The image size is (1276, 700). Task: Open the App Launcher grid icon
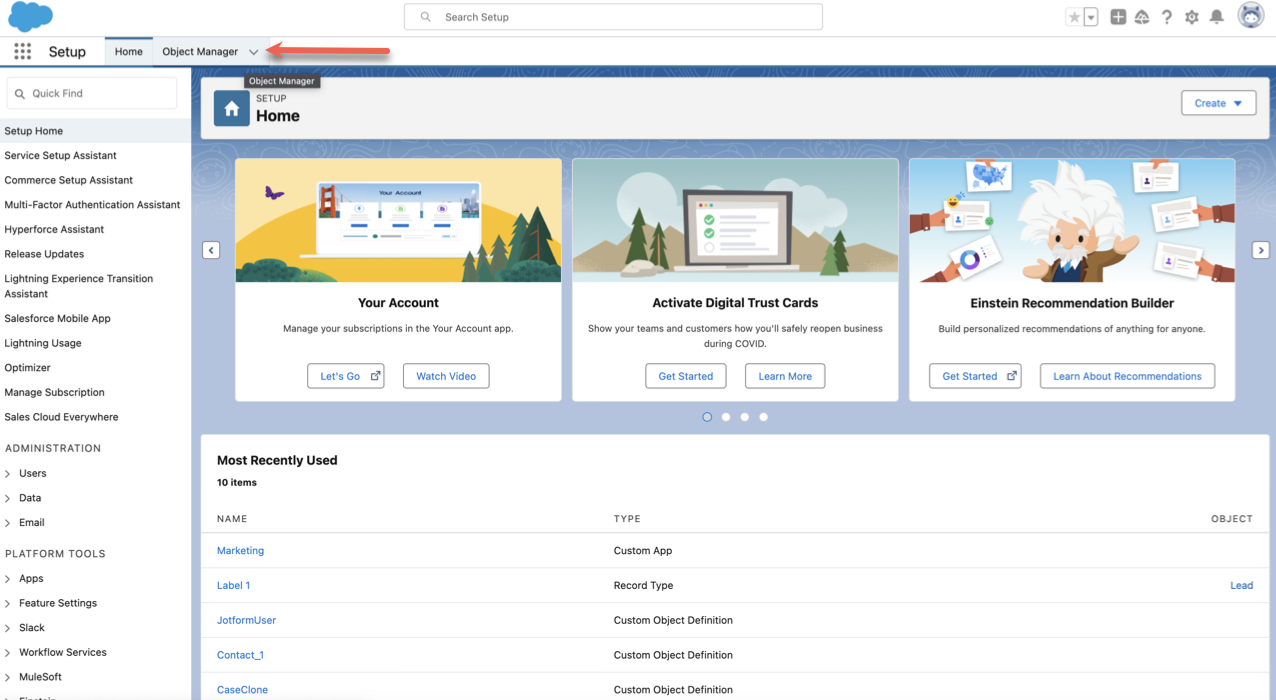[22, 52]
